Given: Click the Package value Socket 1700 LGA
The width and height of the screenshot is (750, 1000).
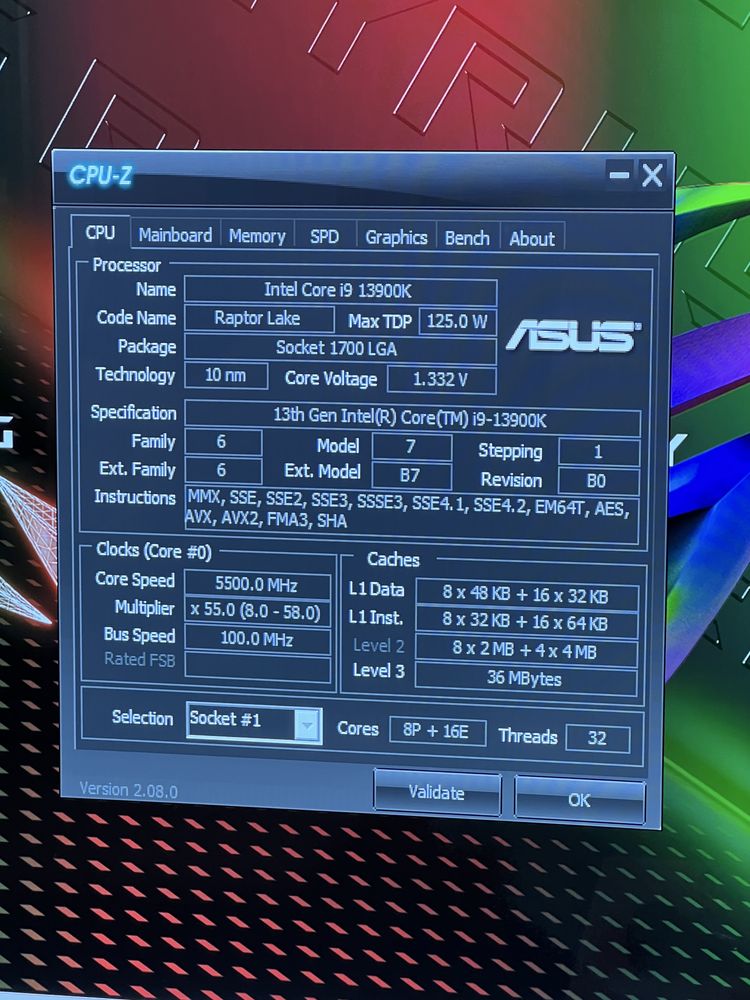Looking at the screenshot, I should point(340,348).
